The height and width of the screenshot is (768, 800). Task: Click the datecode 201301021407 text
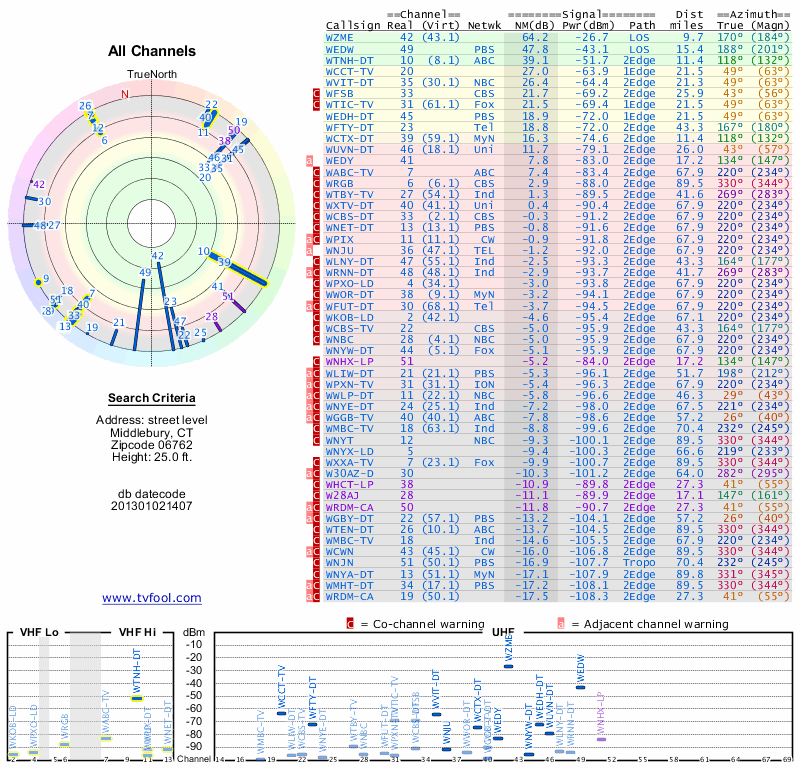(152, 506)
